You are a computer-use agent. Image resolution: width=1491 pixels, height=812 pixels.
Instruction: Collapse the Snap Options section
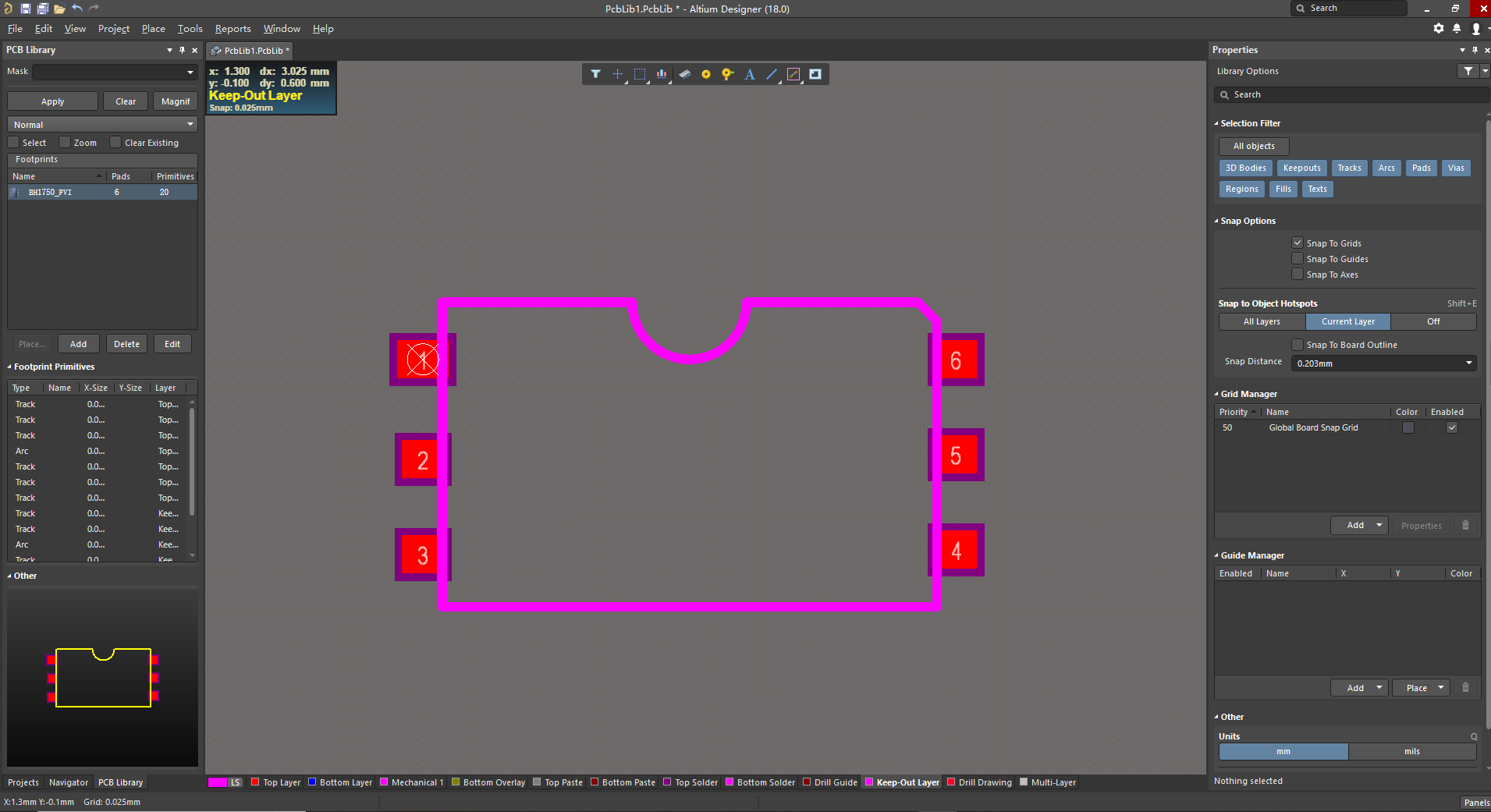click(x=1216, y=221)
